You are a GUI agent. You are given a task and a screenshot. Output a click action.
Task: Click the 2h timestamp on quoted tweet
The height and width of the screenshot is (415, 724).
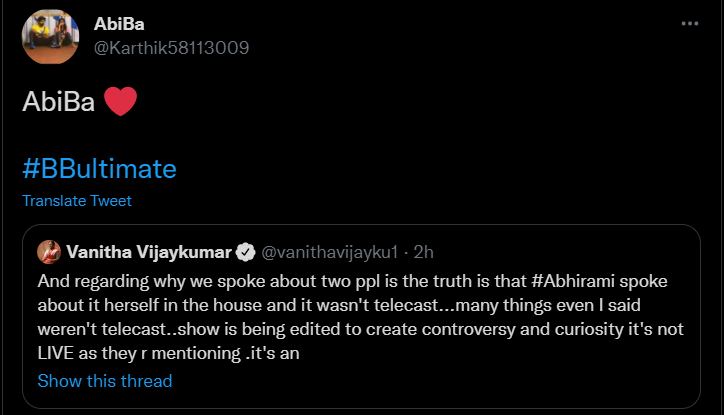click(421, 250)
